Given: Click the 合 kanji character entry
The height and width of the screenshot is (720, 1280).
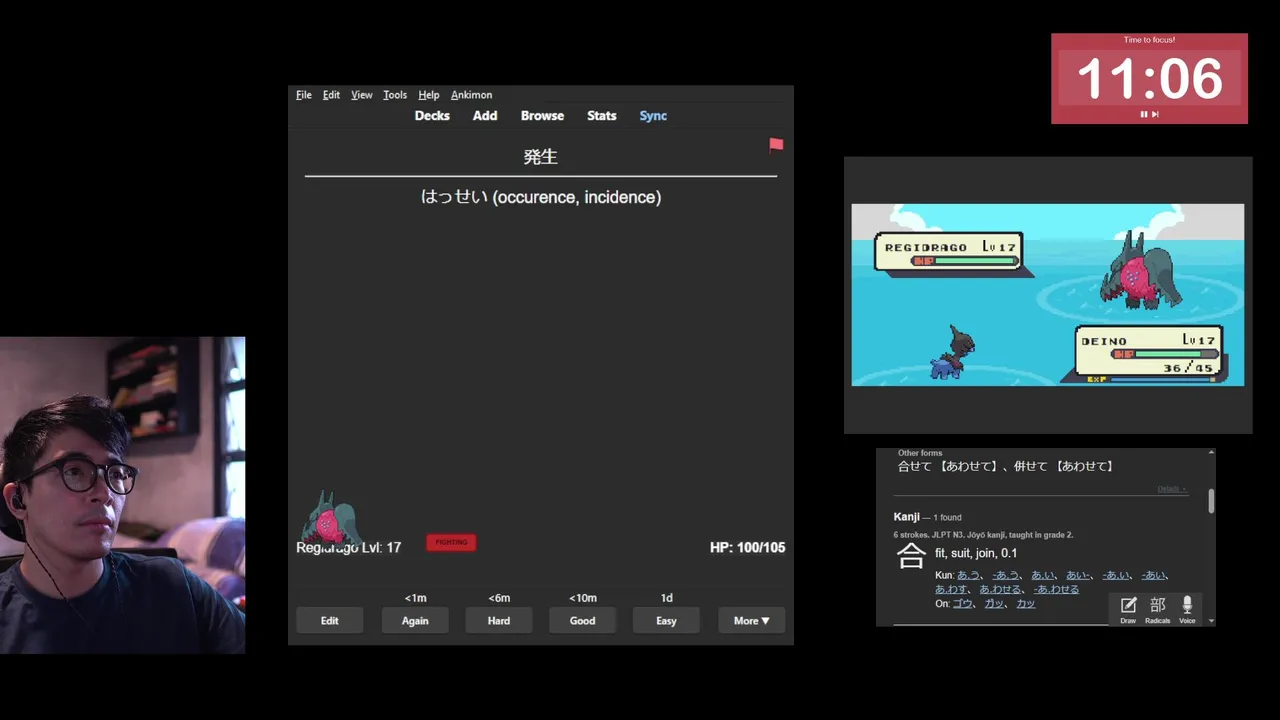Looking at the screenshot, I should click(x=911, y=557).
